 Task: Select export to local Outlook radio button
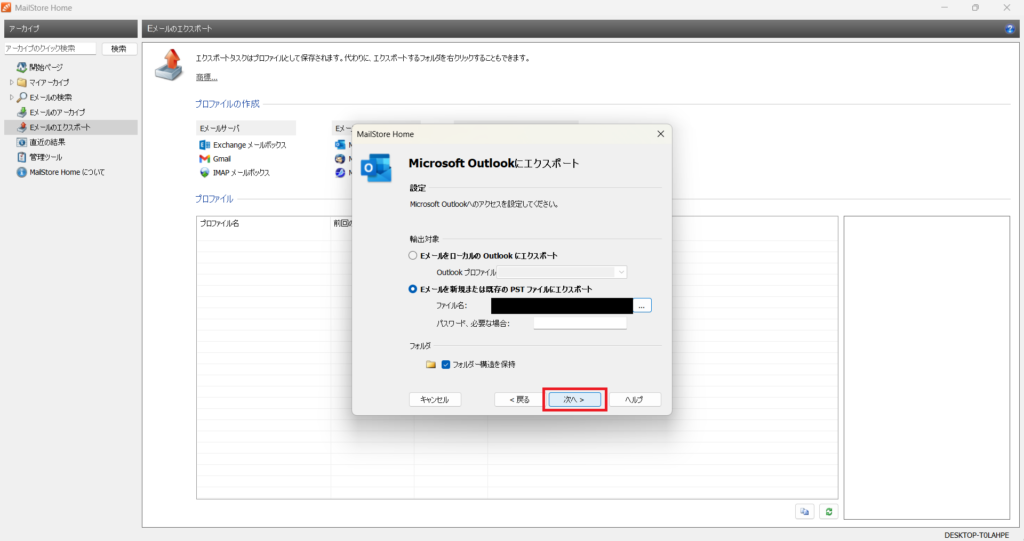click(413, 255)
